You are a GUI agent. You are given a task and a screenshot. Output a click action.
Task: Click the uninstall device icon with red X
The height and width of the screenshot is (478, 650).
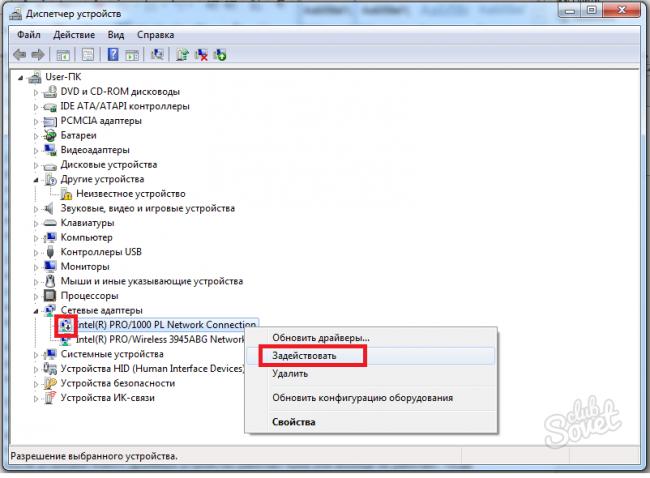click(200, 54)
